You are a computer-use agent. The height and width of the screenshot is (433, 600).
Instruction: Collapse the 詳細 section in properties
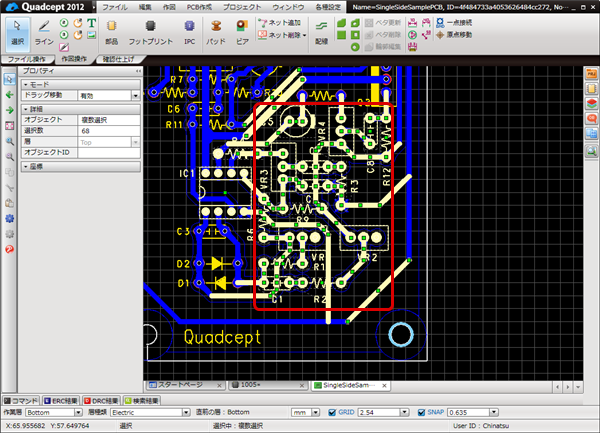coord(26,109)
